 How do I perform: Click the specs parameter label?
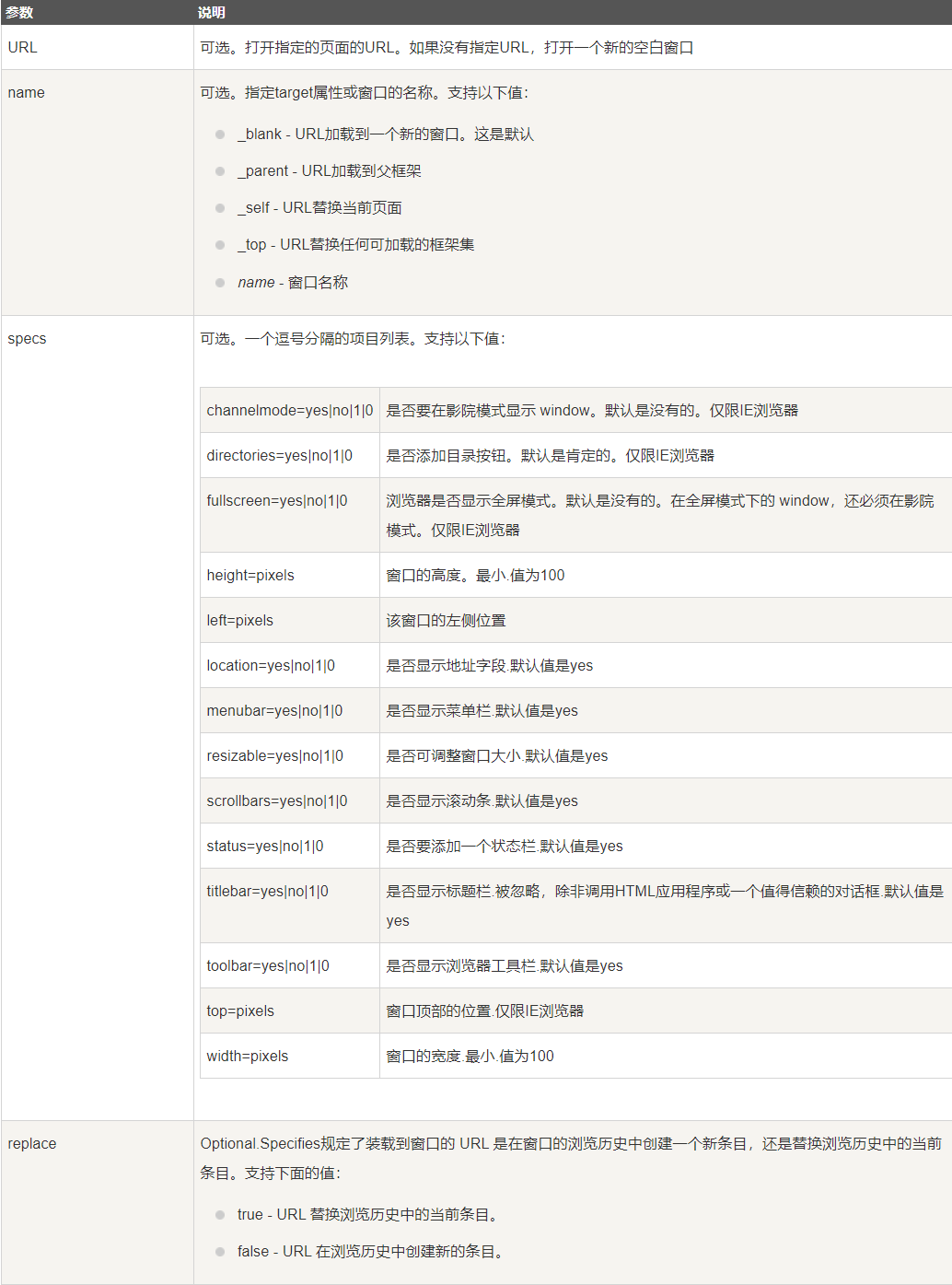27,338
